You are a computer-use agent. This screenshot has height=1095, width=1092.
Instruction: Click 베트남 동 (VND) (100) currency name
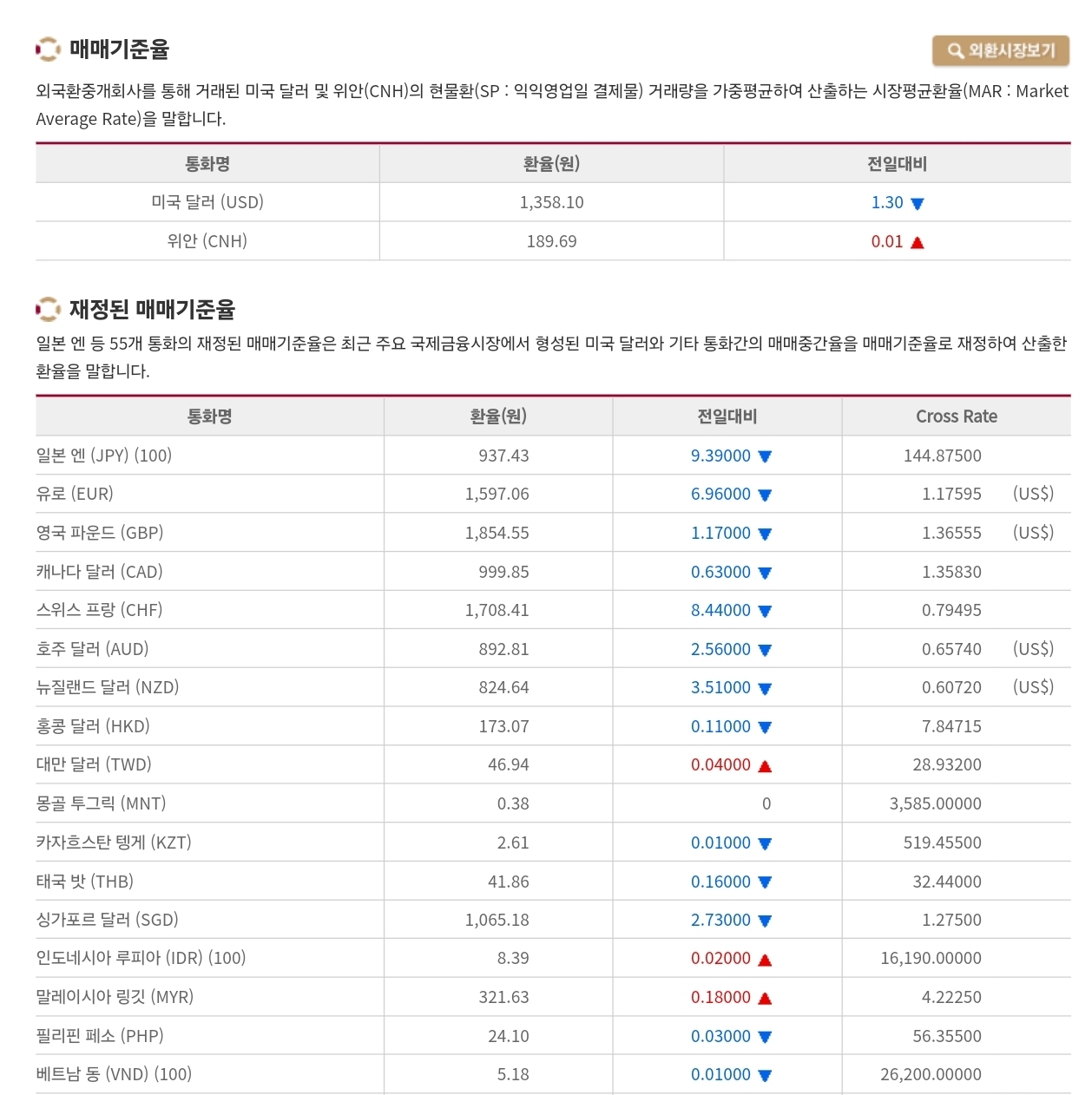114,1074
